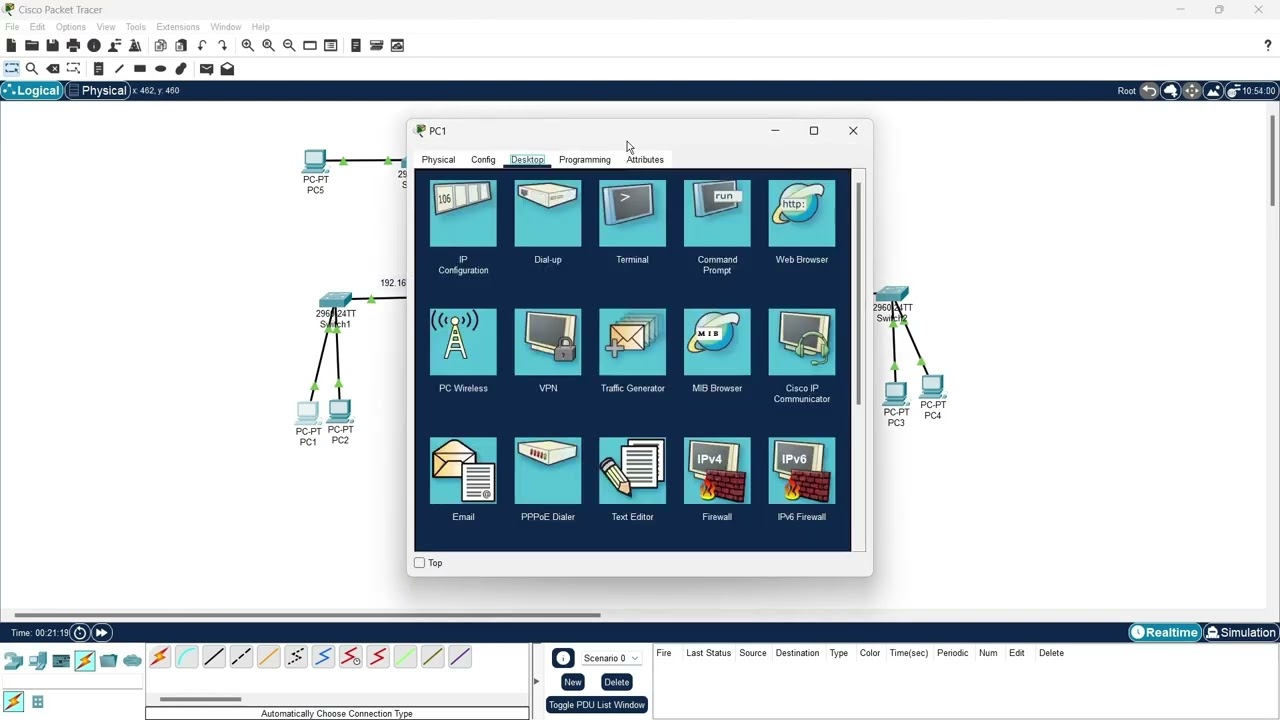The image size is (1280, 720).
Task: Open the Config tab in PC1
Action: [x=483, y=160]
